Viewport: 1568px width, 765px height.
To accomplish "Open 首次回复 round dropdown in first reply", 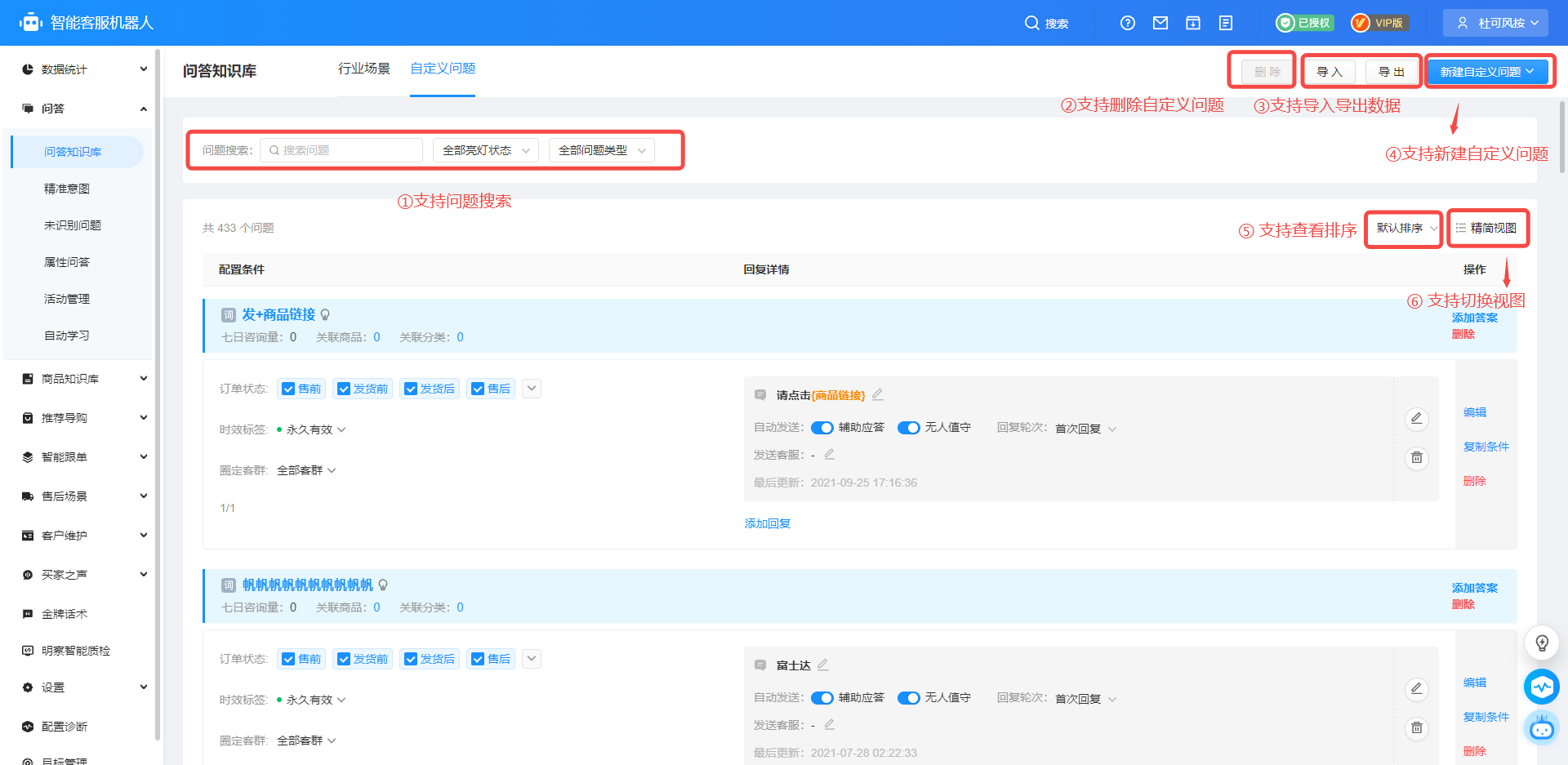I will tap(1085, 429).
